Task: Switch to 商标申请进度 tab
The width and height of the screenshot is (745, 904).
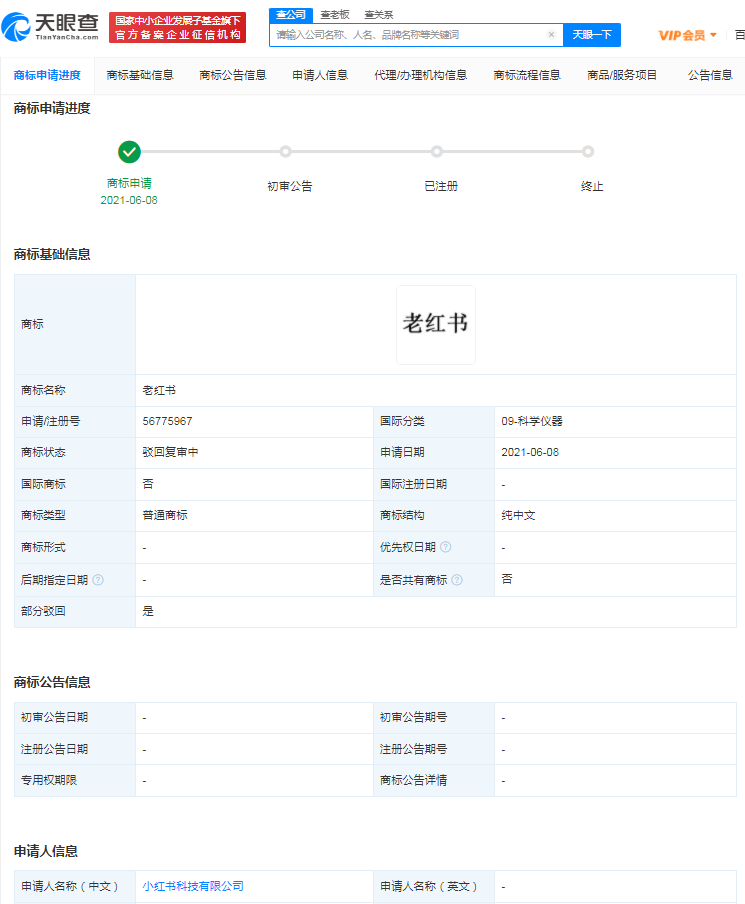Action: pyautogui.click(x=47, y=76)
